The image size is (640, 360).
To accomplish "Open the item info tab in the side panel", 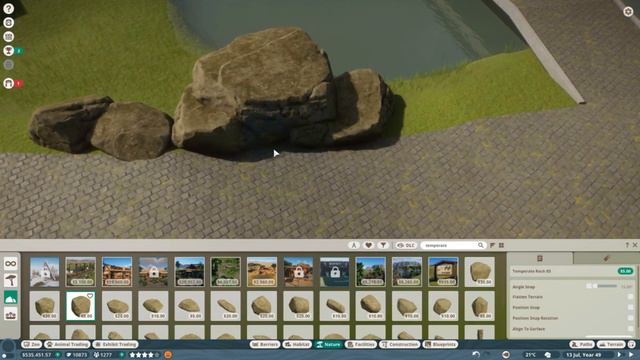I will [540, 258].
